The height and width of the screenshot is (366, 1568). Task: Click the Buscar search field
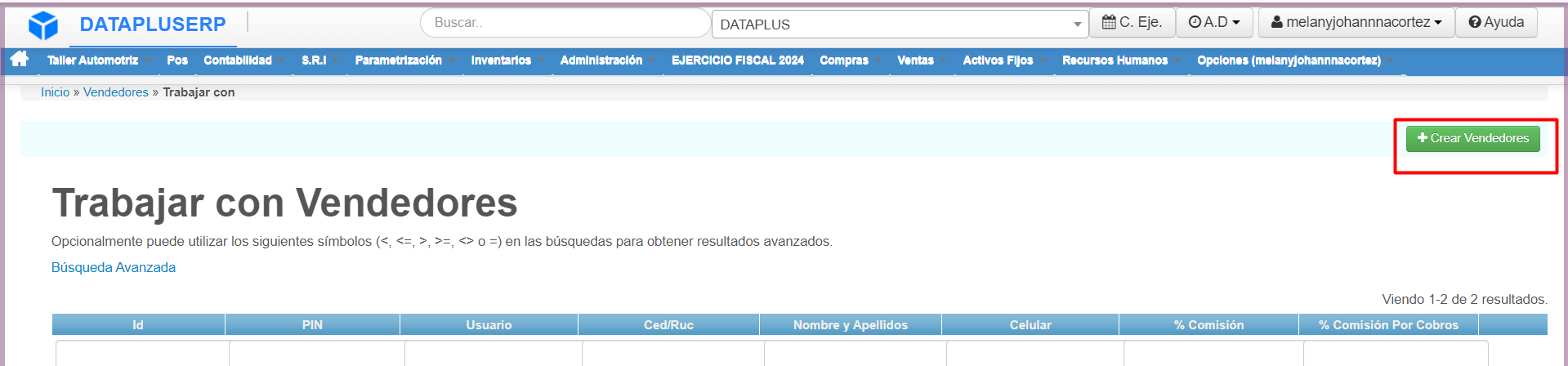pos(565,23)
